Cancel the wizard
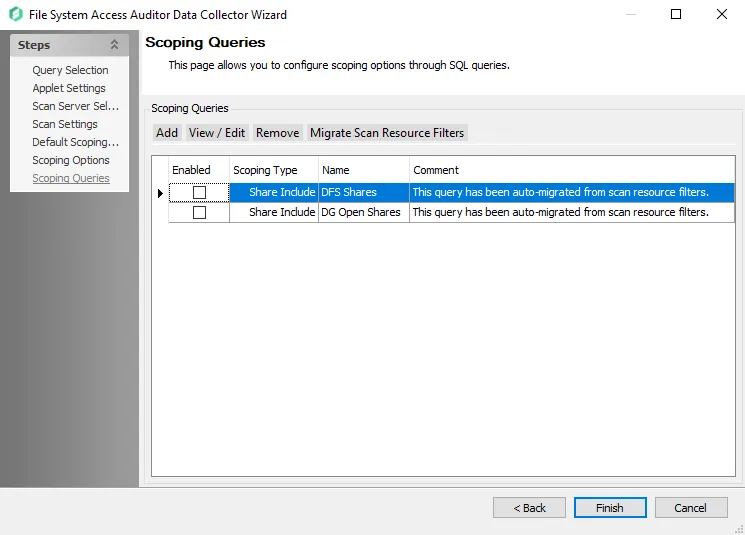Screen dimensions: 745x535 pyautogui.click(x=691, y=508)
